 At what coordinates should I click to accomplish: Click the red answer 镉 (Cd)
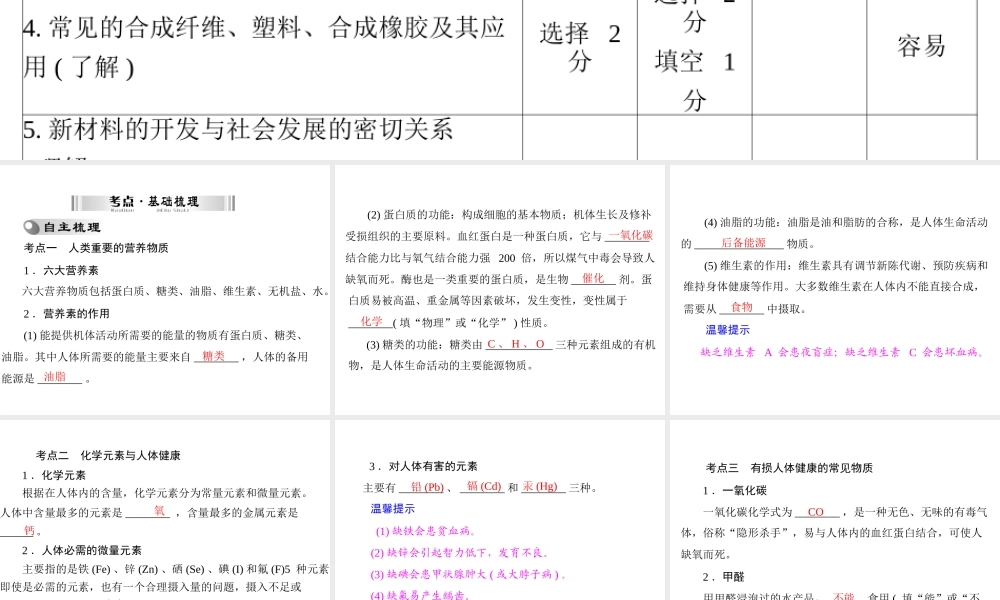click(x=484, y=487)
